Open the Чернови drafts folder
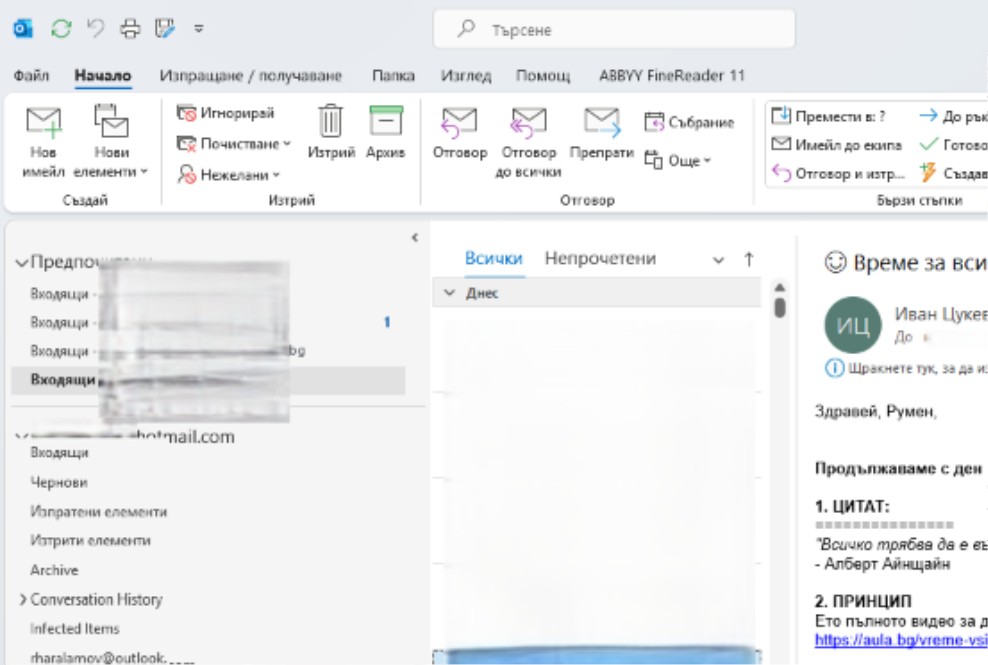988x665 pixels. pos(59,482)
